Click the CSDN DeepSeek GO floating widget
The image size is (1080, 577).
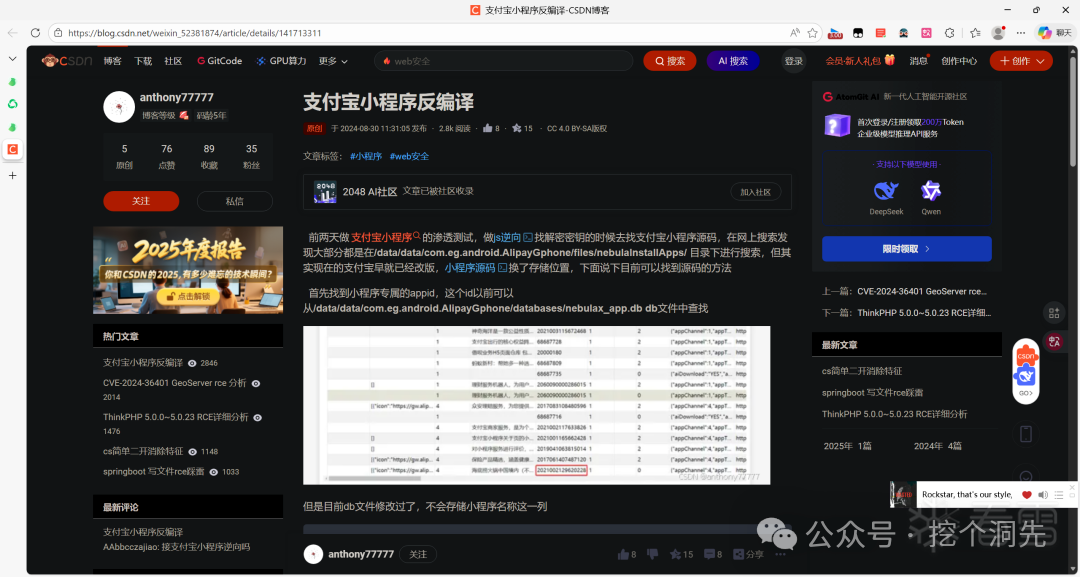(x=1026, y=373)
